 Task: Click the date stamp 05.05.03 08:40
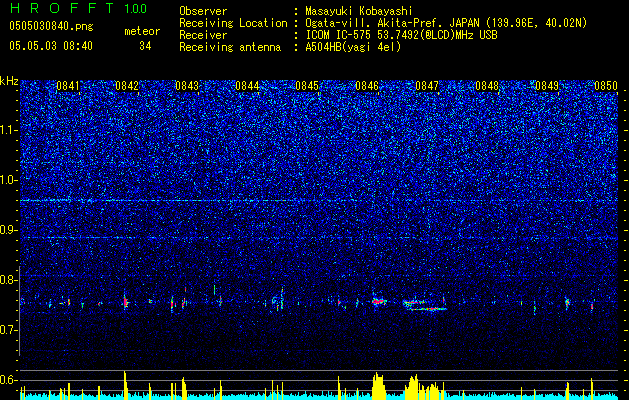pos(51,46)
